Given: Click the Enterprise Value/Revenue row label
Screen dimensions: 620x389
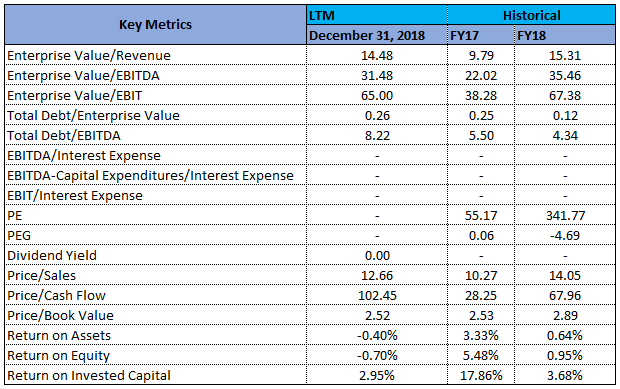Looking at the screenshot, I should [x=89, y=56].
